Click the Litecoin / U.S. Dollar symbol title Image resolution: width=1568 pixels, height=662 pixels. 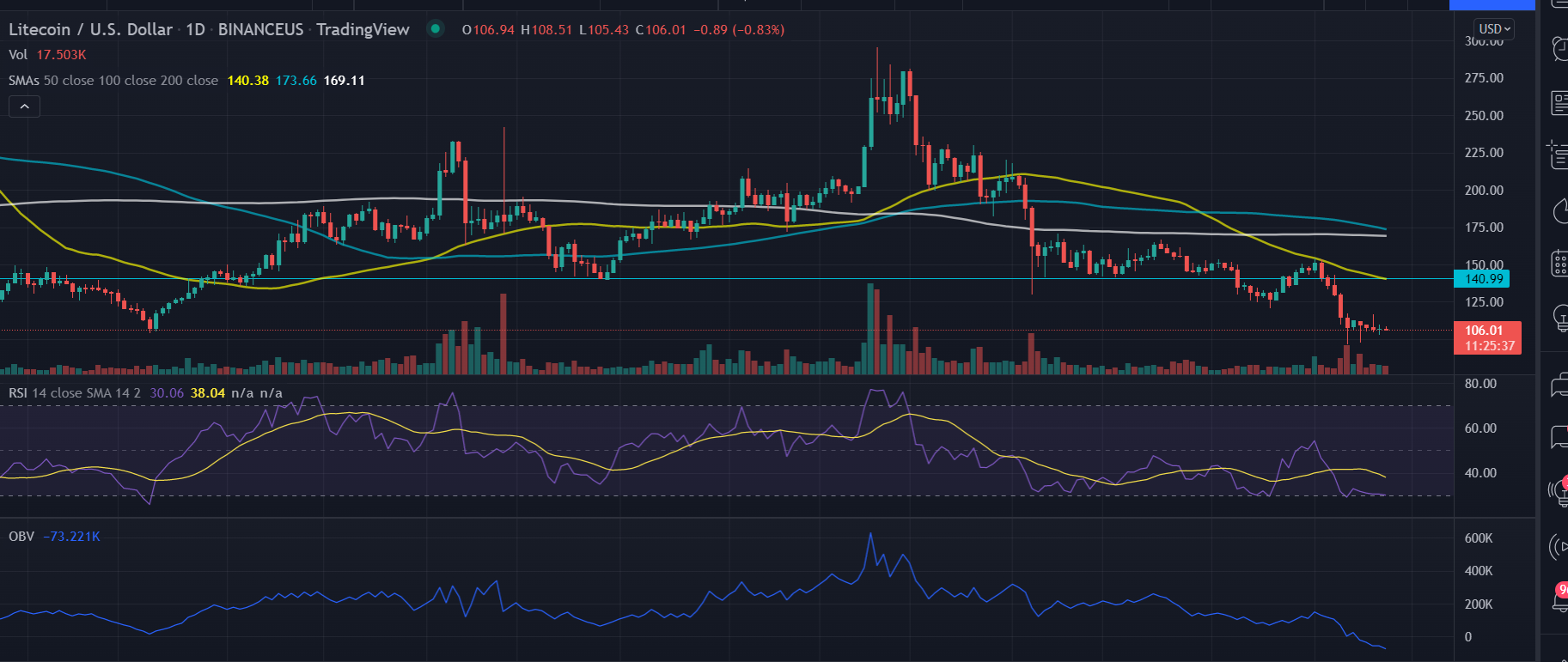pos(90,29)
